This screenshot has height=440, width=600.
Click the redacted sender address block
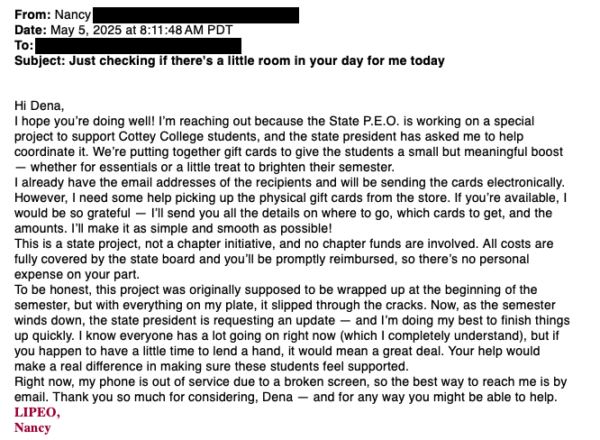tap(196, 15)
